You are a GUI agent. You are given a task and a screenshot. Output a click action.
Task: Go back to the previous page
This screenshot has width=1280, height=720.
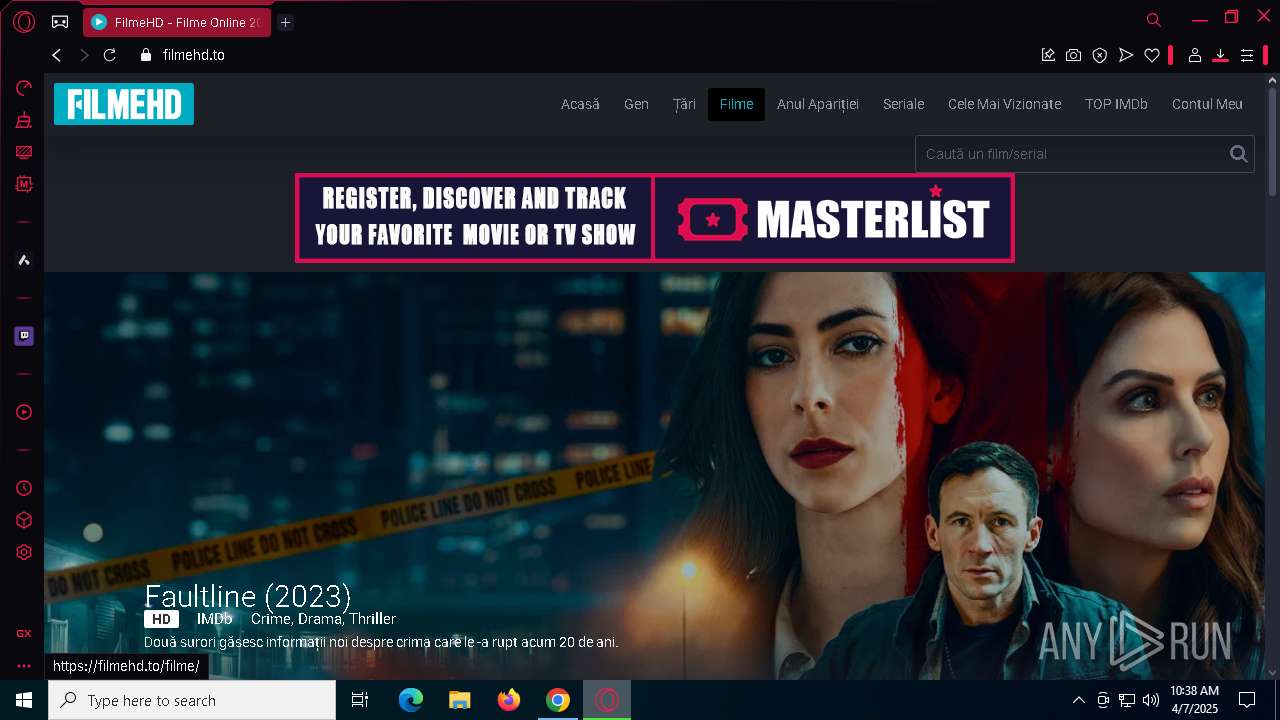click(x=57, y=55)
